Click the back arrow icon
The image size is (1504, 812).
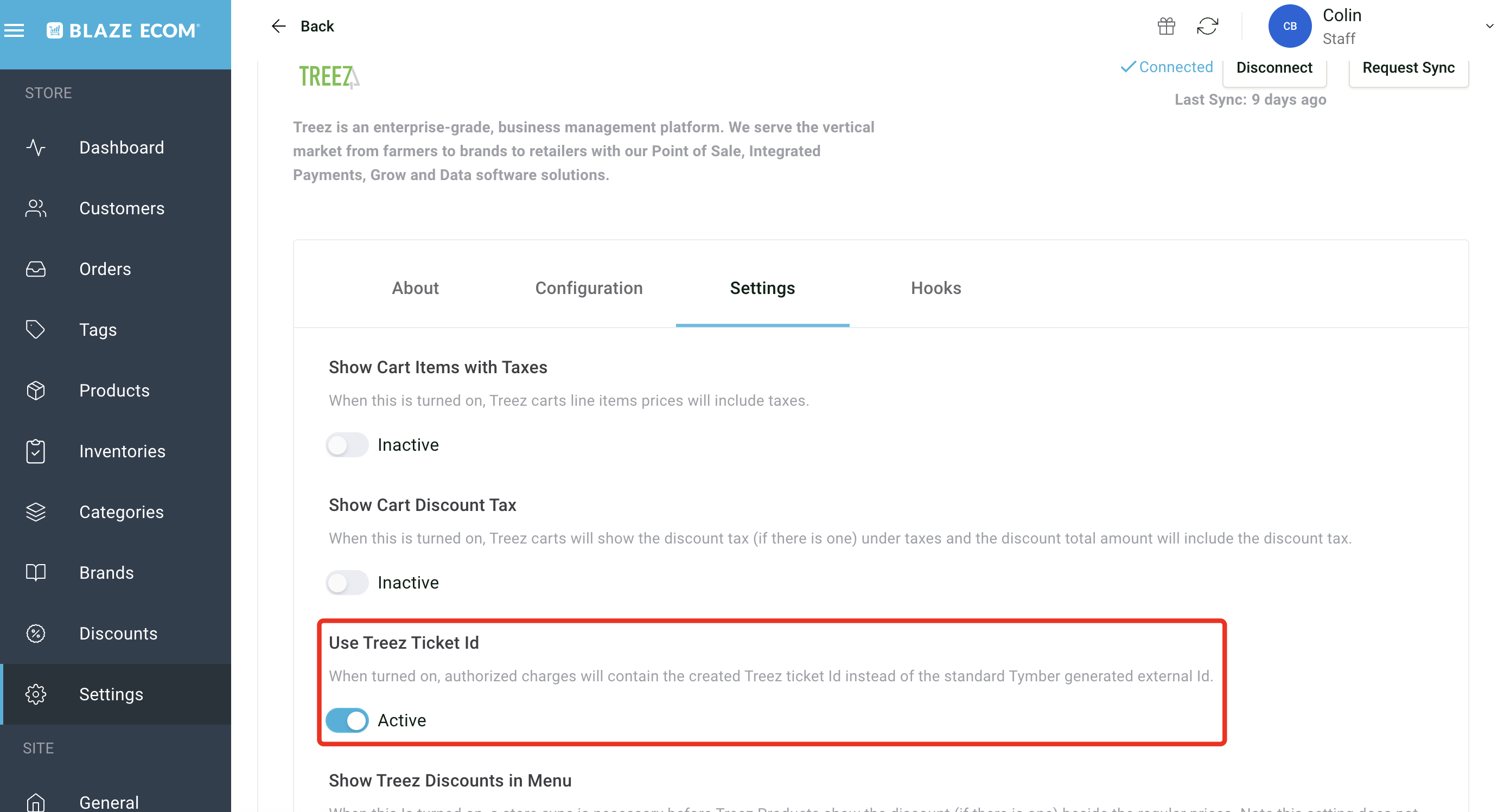tap(278, 26)
